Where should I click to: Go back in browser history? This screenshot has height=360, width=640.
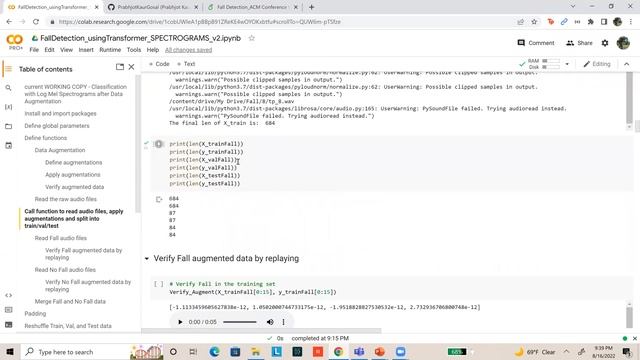click(x=9, y=22)
